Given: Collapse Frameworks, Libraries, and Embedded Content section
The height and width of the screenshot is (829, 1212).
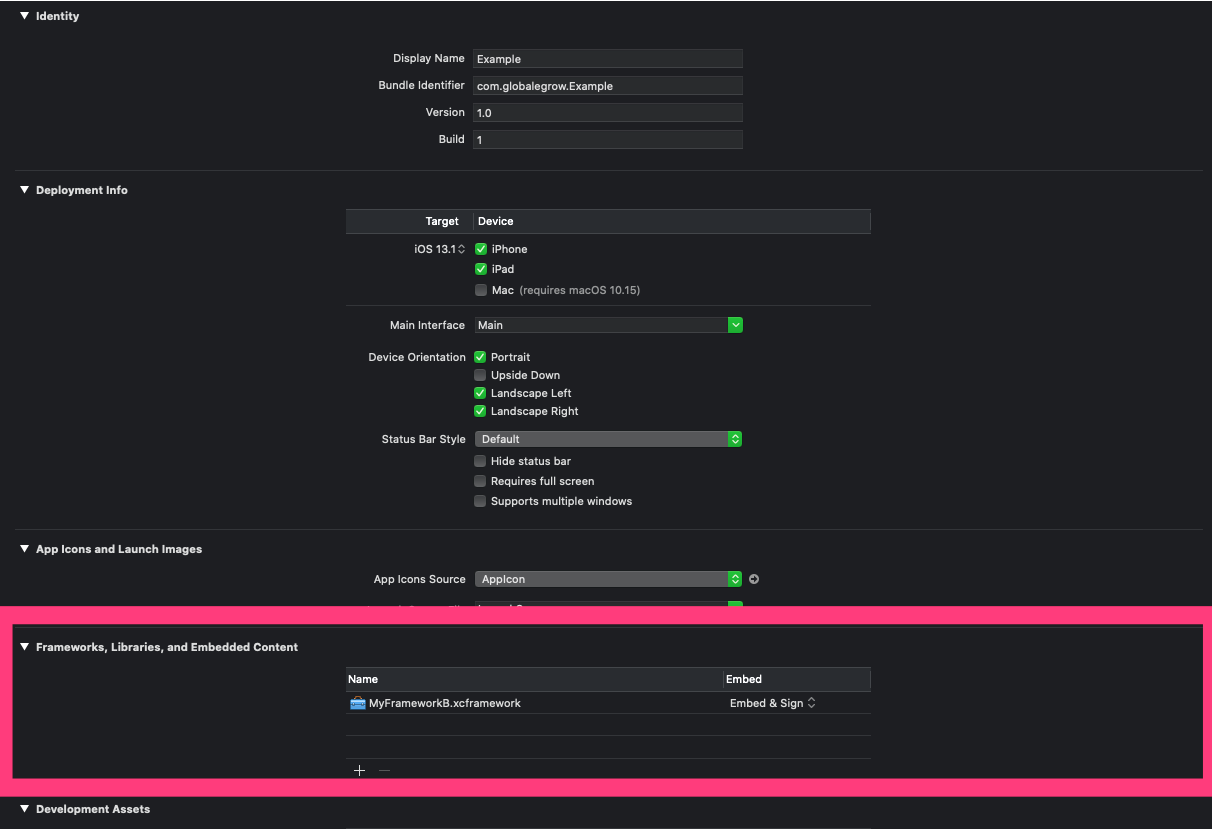Looking at the screenshot, I should pos(25,647).
